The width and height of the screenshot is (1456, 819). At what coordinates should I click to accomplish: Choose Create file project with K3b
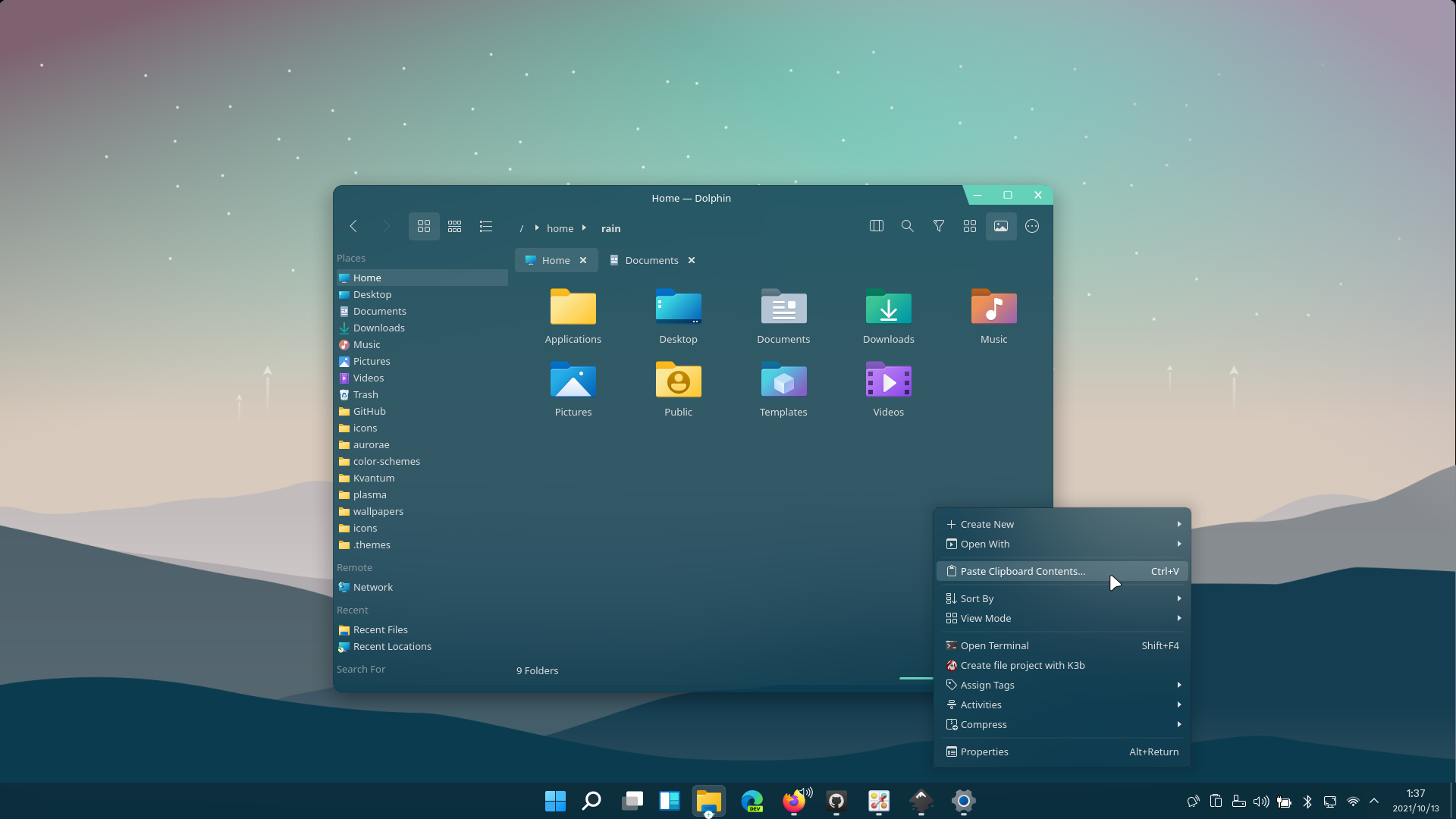coord(1062,666)
